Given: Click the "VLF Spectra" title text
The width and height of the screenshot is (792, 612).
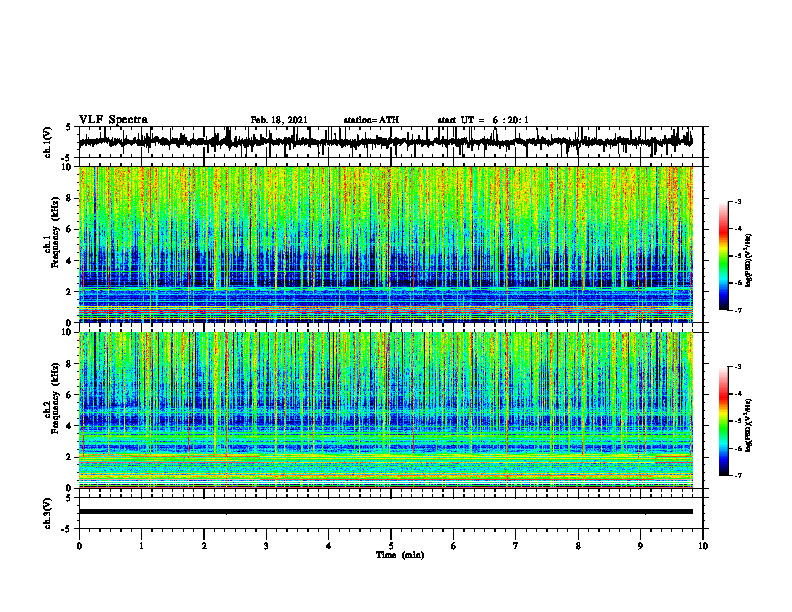Looking at the screenshot, I should pos(113,120).
